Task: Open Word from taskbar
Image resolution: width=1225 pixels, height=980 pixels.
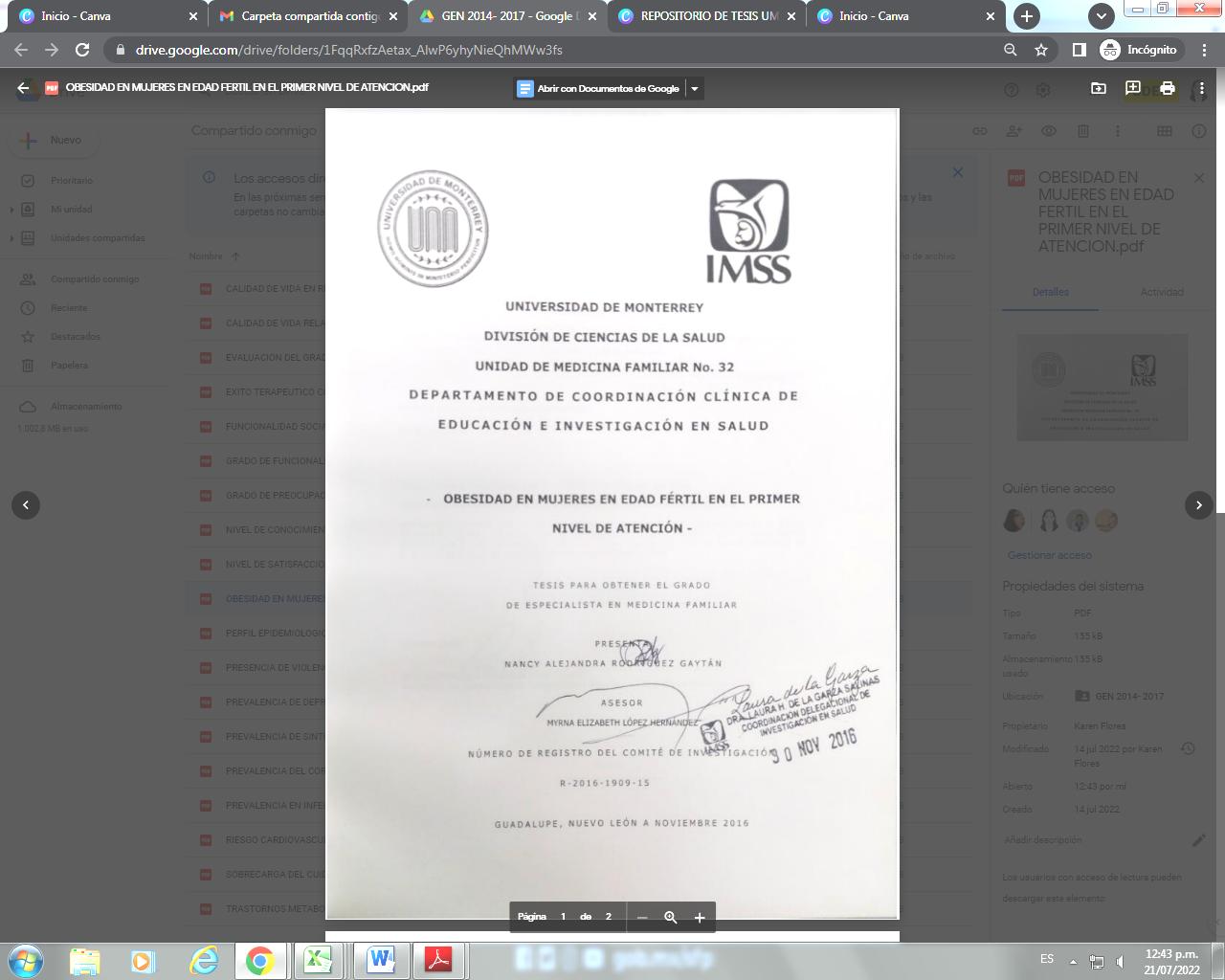Action: click(x=380, y=960)
